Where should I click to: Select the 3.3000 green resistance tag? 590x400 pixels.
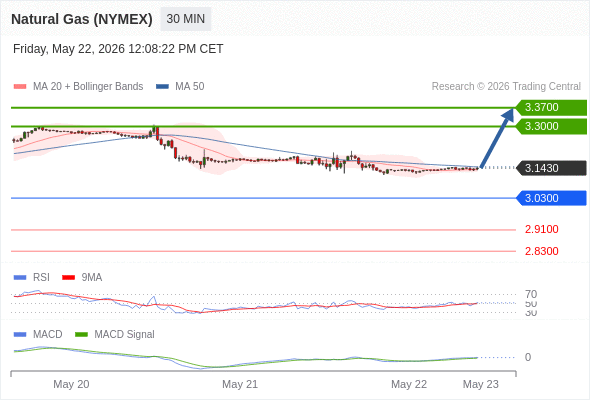click(x=550, y=126)
